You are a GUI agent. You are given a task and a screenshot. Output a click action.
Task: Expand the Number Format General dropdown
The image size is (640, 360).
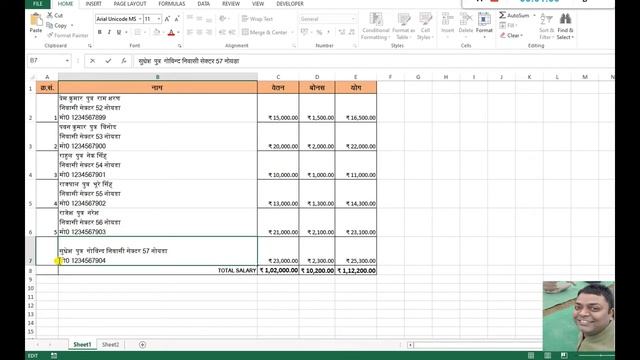pos(353,19)
